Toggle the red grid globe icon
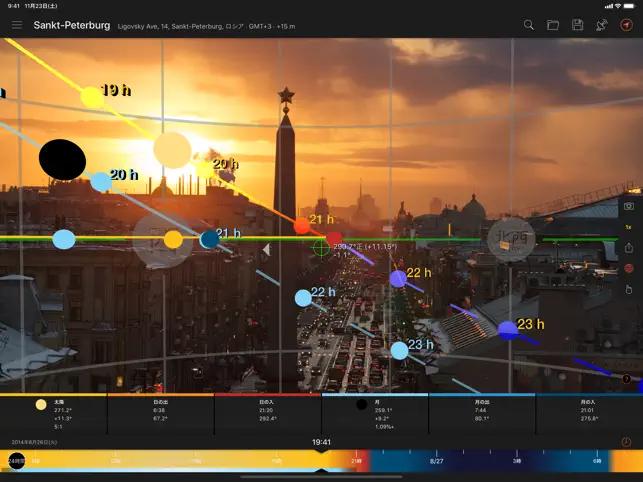 (x=628, y=269)
